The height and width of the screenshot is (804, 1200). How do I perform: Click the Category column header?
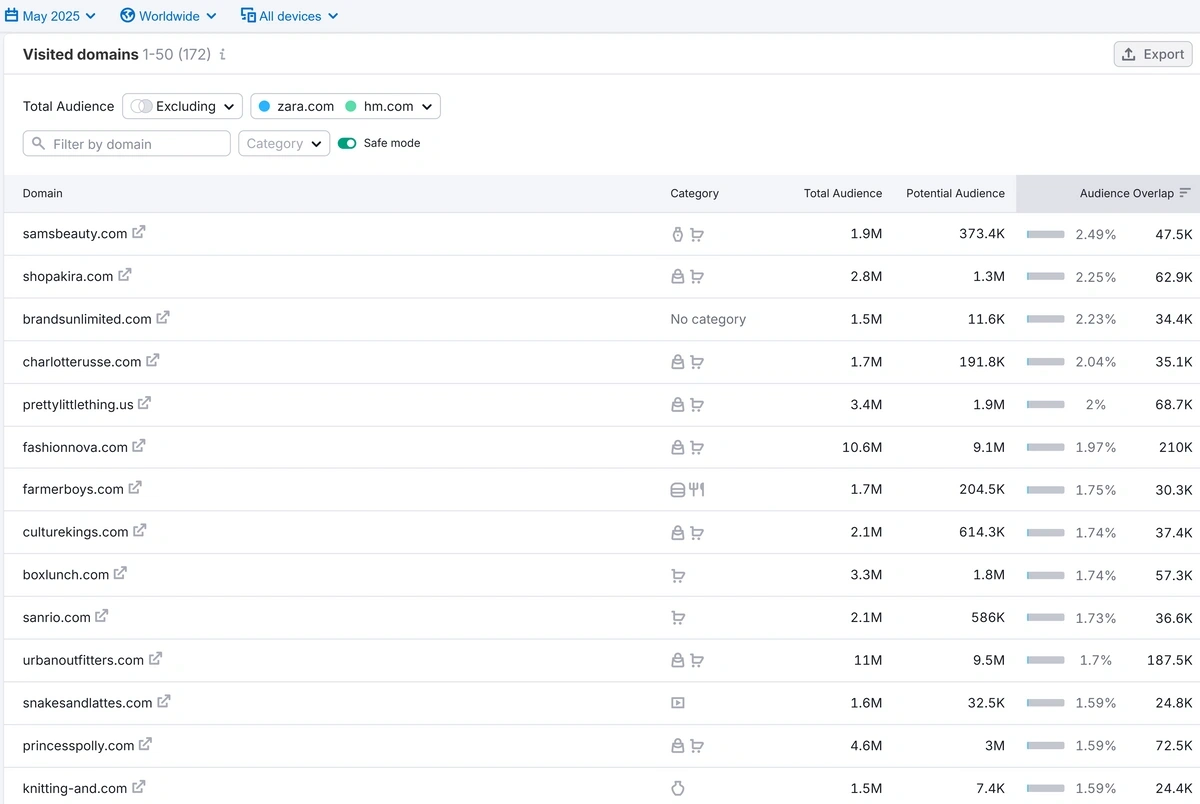click(695, 193)
